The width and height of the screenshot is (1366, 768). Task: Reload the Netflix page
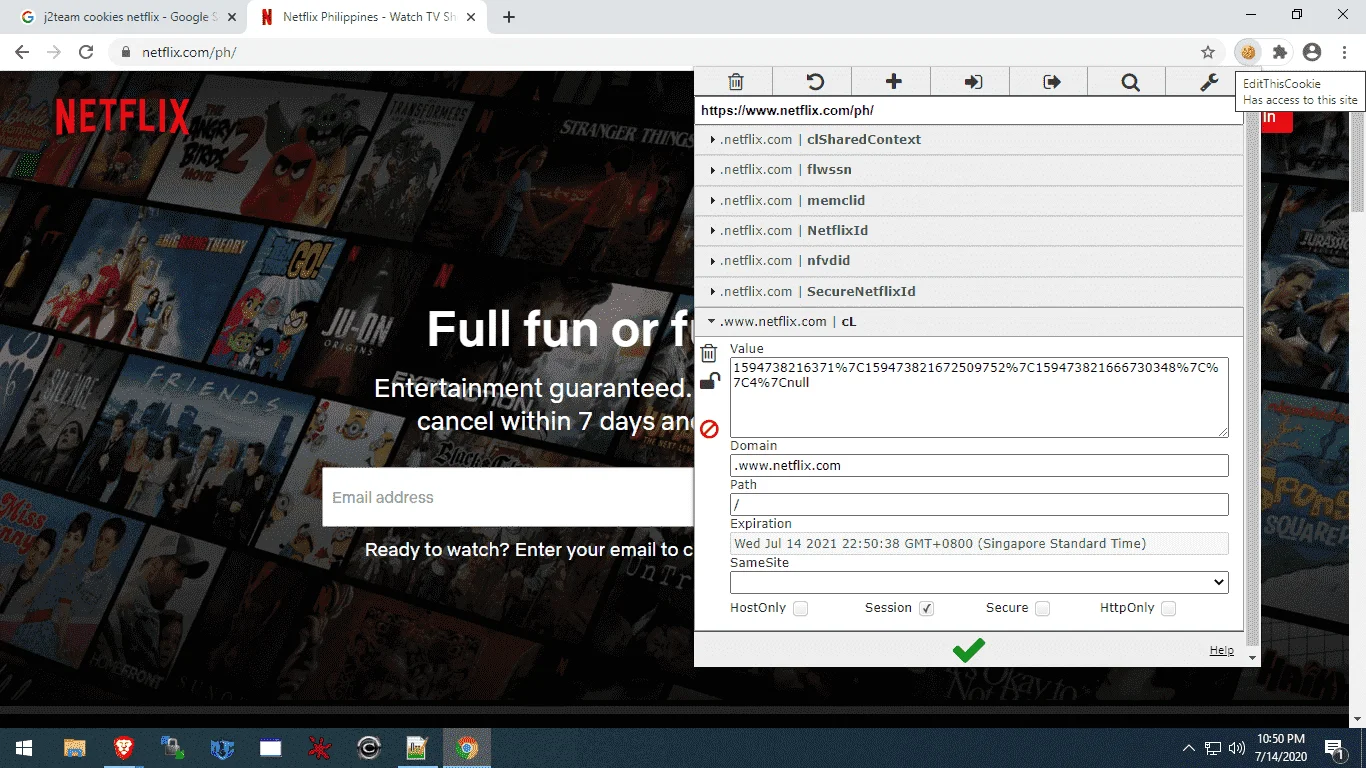[x=86, y=52]
